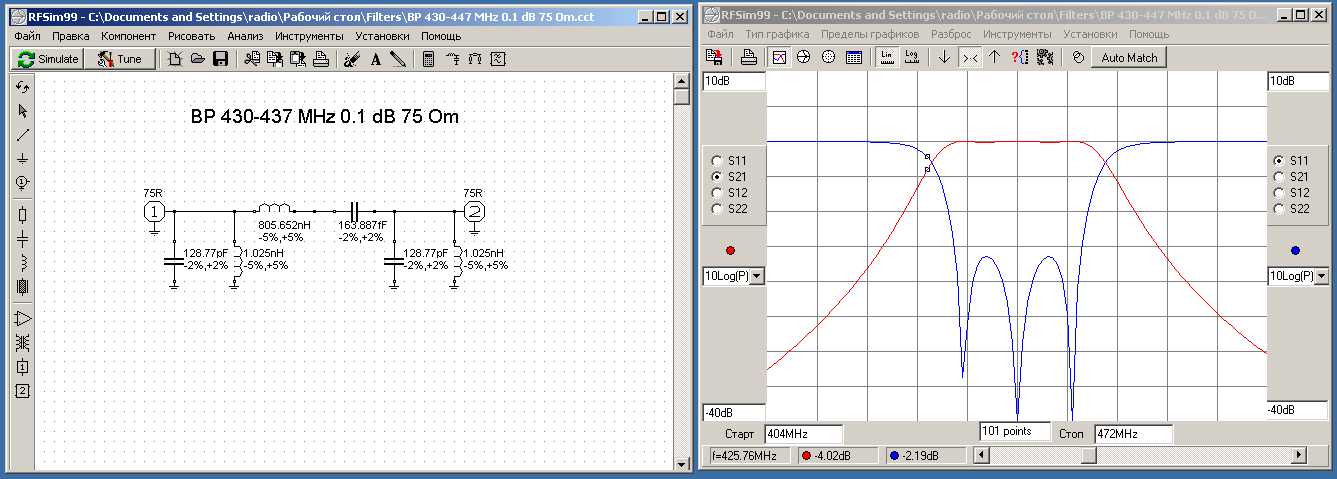Click schematic vertical scrollbar up arrow
Image resolution: width=1337 pixels, height=479 pixels.
click(682, 82)
